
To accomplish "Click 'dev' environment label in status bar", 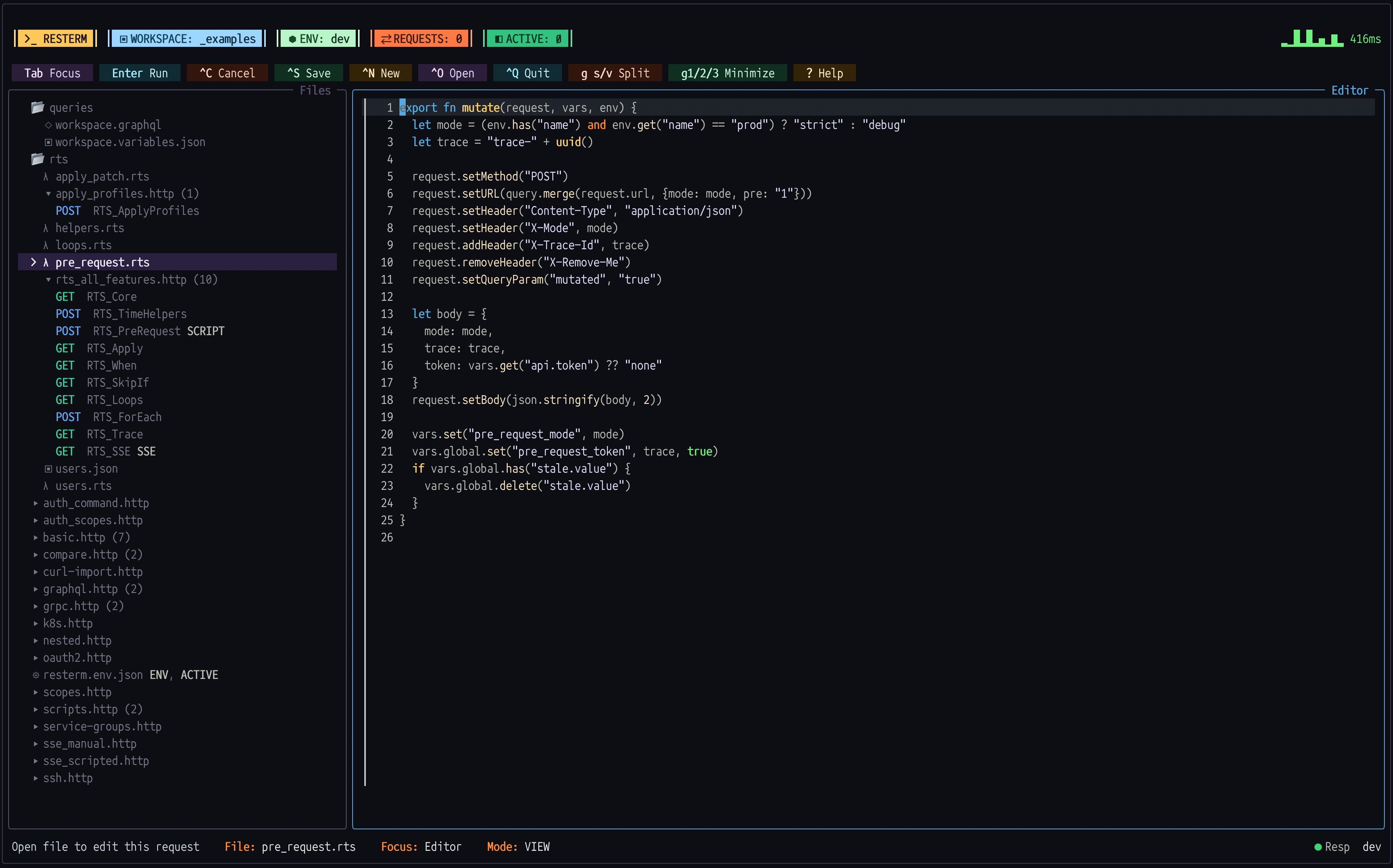I will point(1372,847).
